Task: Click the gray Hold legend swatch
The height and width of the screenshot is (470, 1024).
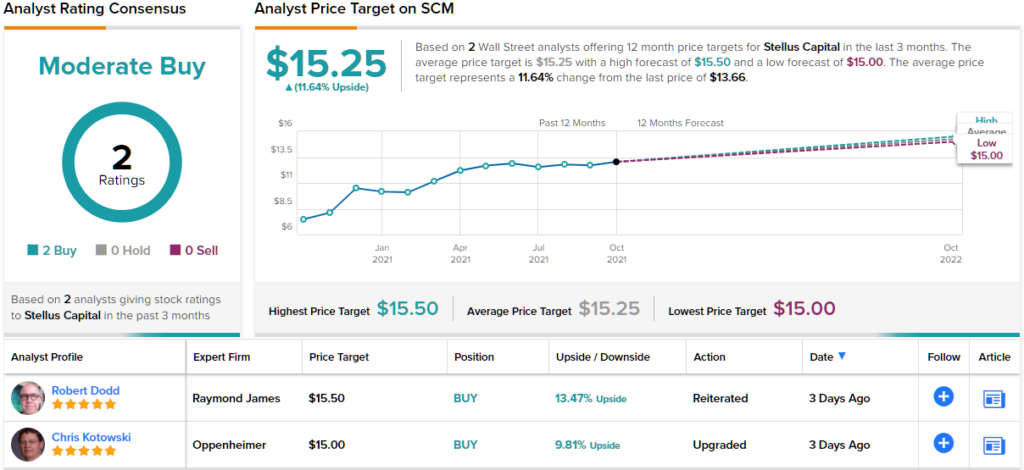Action: coord(101,251)
